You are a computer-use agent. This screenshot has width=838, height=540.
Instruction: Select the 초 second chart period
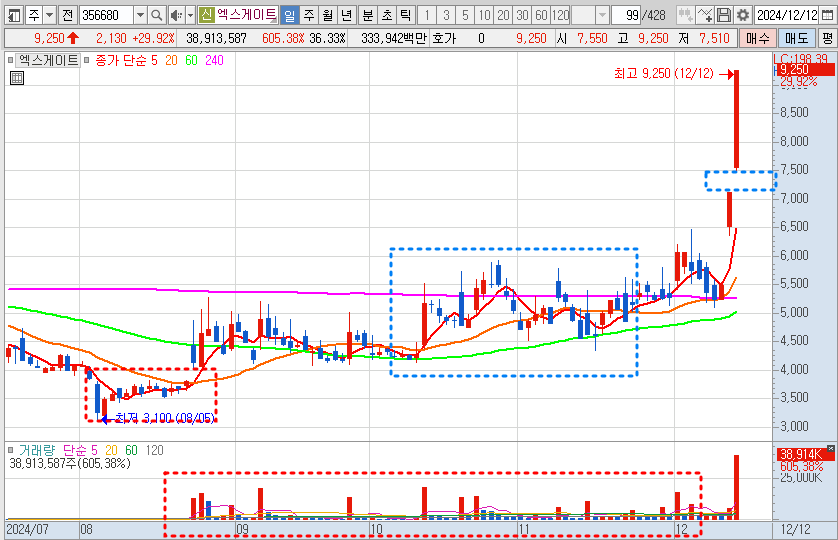pyautogui.click(x=387, y=15)
